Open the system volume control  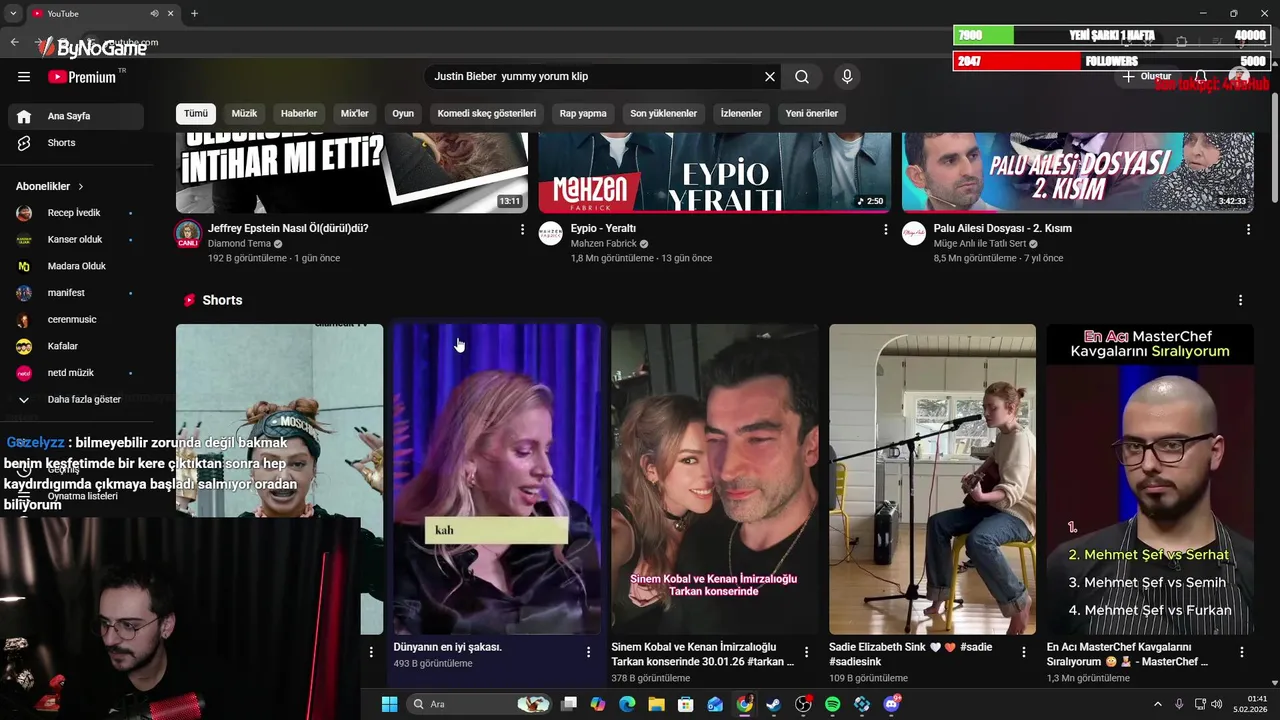coord(1219,704)
